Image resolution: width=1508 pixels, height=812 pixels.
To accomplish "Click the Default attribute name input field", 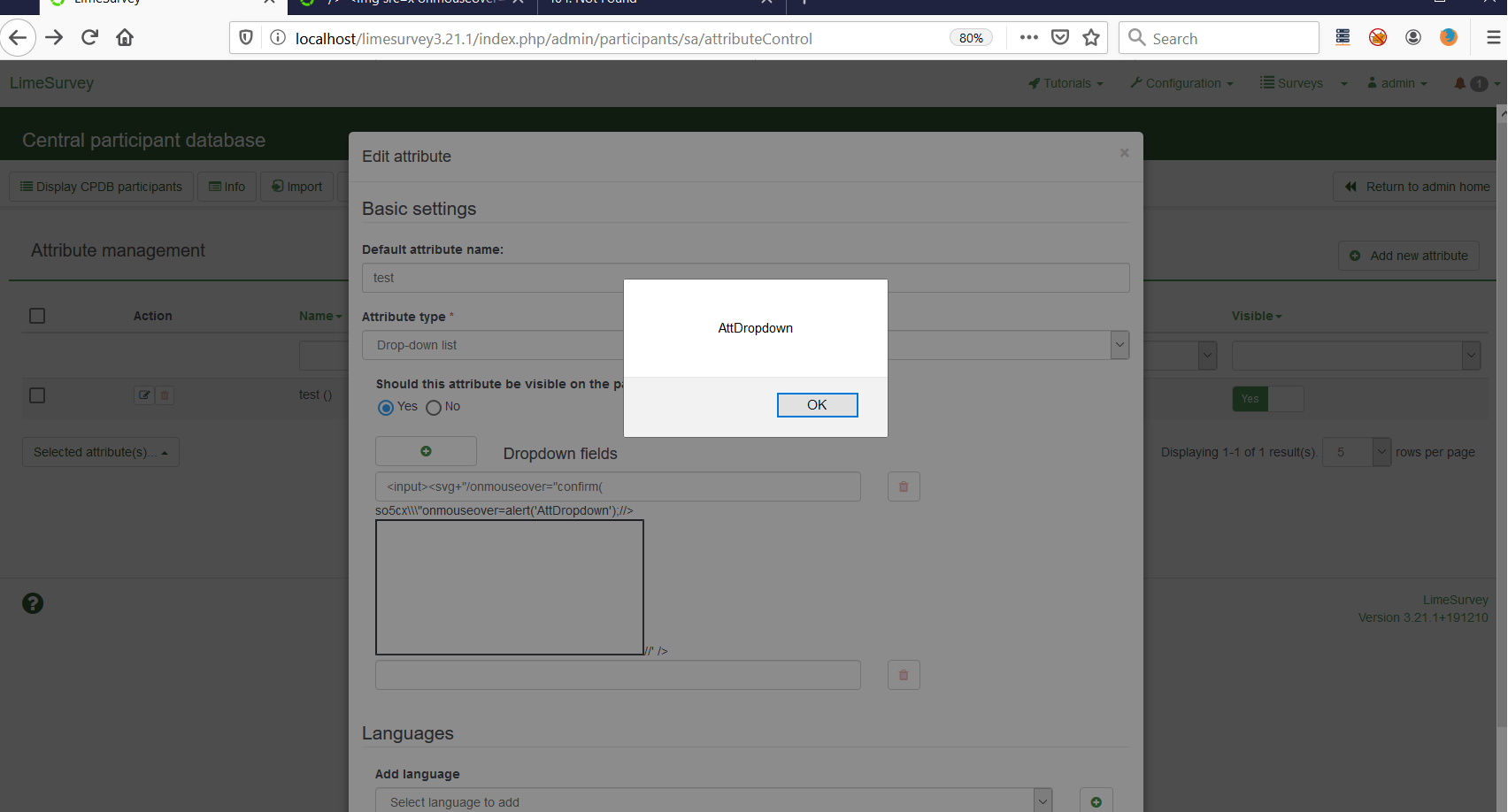I will 745,278.
